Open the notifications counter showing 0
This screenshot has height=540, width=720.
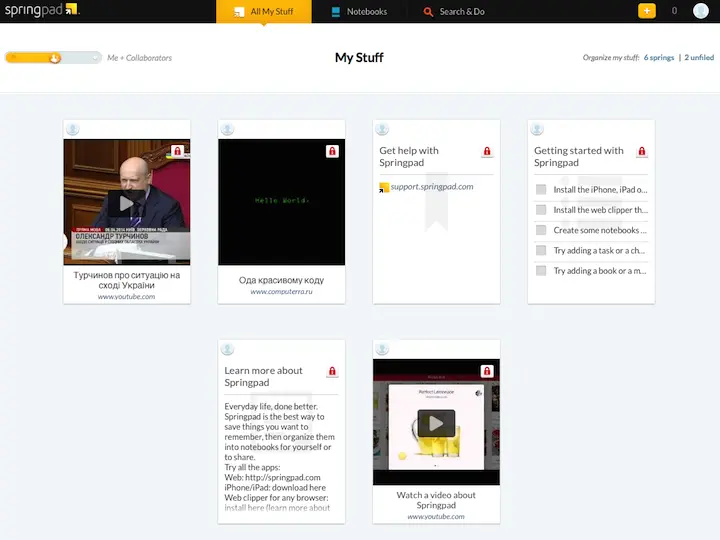pyautogui.click(x=674, y=11)
